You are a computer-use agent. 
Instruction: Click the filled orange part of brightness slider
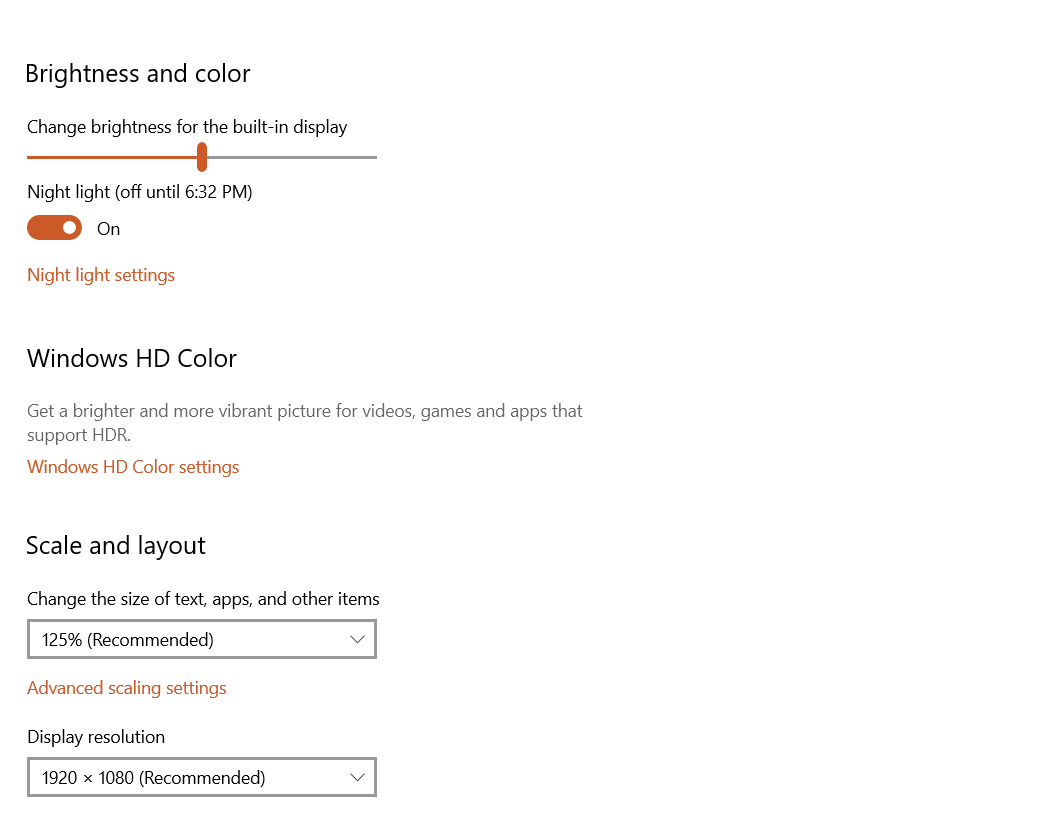tap(110, 157)
